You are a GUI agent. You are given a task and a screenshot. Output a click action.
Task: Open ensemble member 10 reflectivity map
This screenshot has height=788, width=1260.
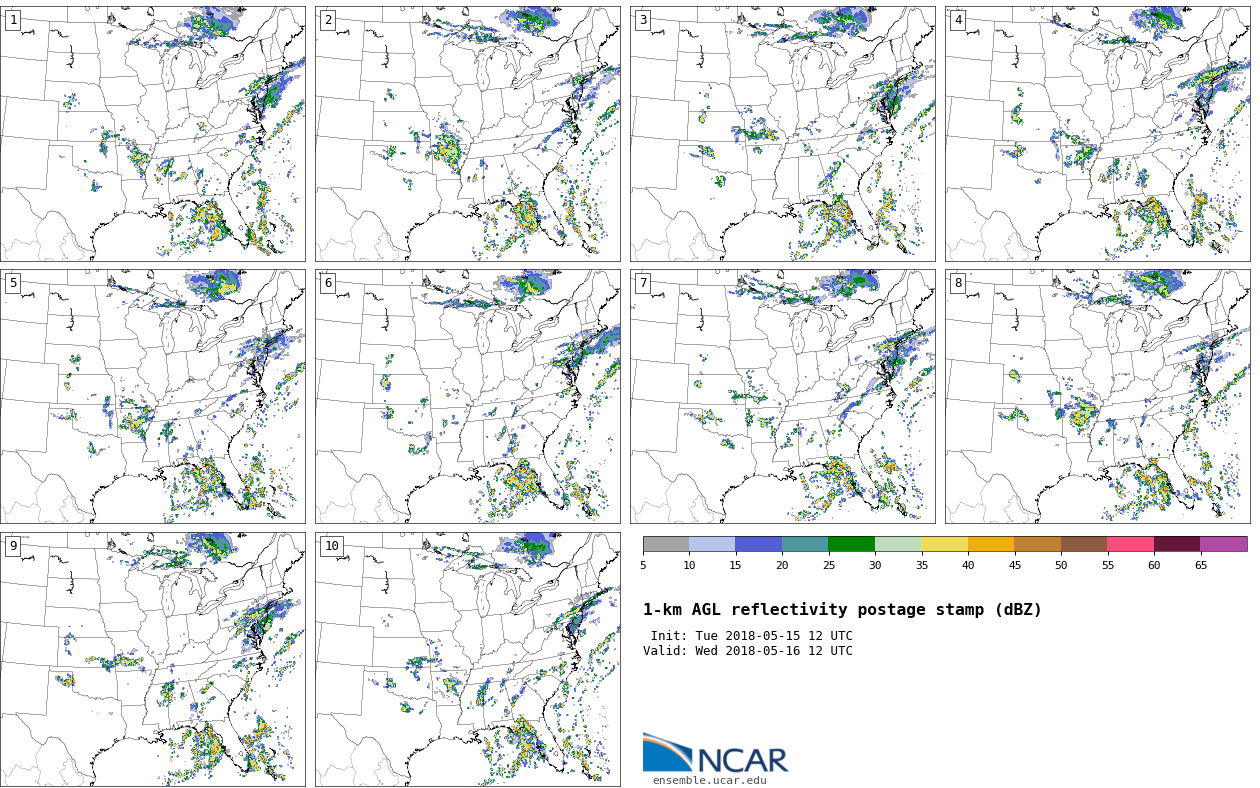(468, 659)
